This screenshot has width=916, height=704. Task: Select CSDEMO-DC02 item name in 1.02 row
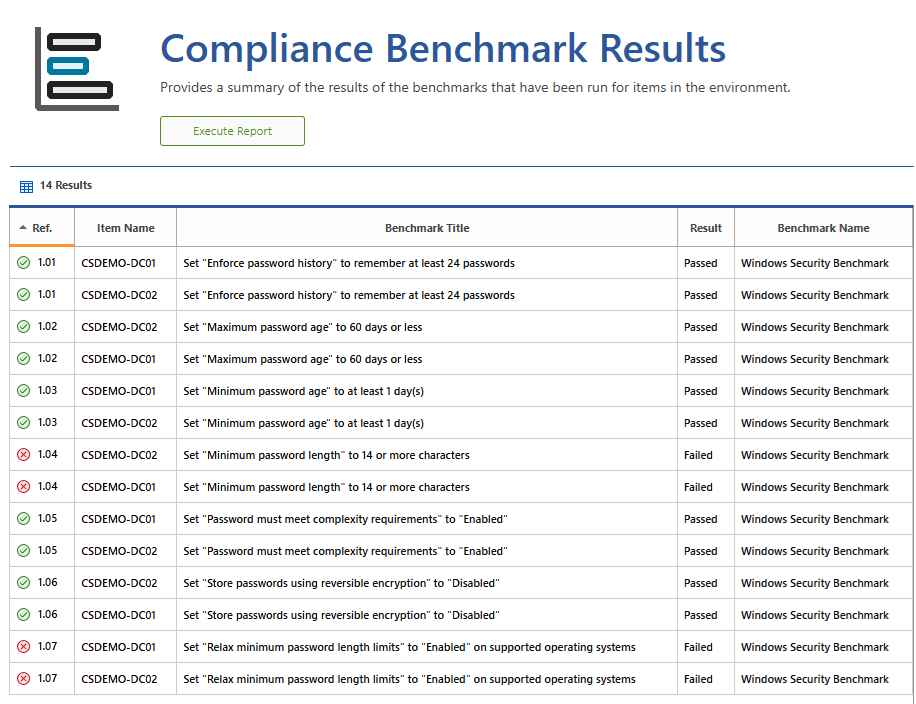(119, 327)
